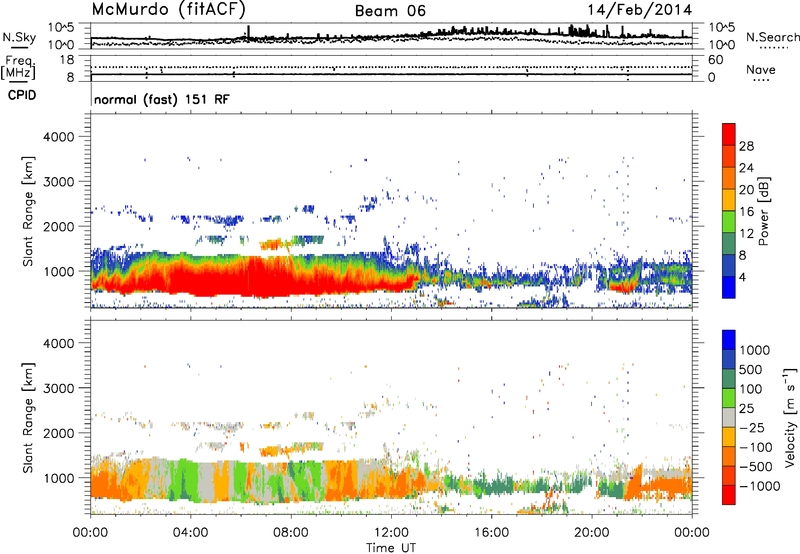Click the McMurdo (fitACF) title text
The height and width of the screenshot is (554, 800).
coord(168,10)
